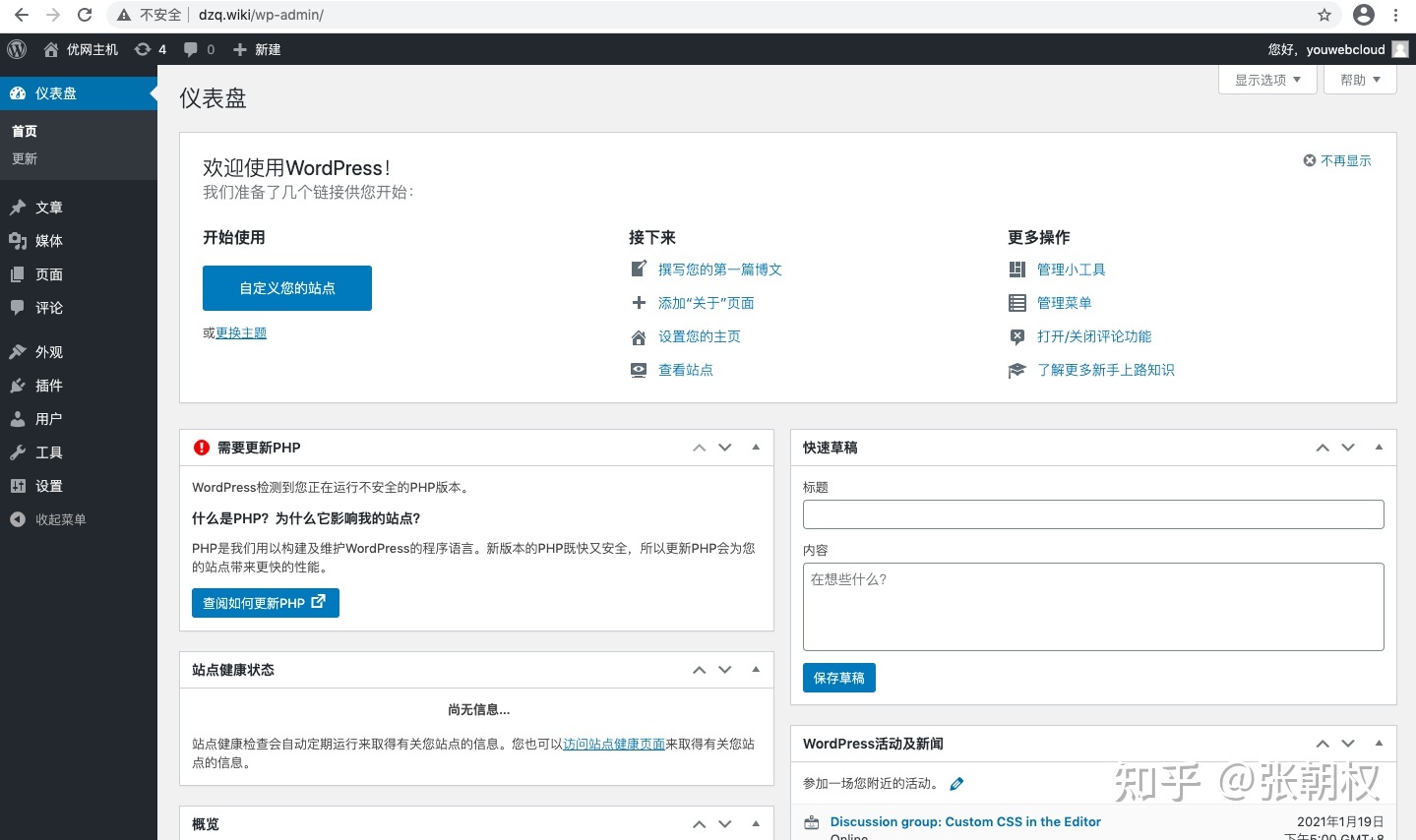The height and width of the screenshot is (840, 1416).
Task: Click the 自定义您的站点 button
Action: tap(286, 287)
